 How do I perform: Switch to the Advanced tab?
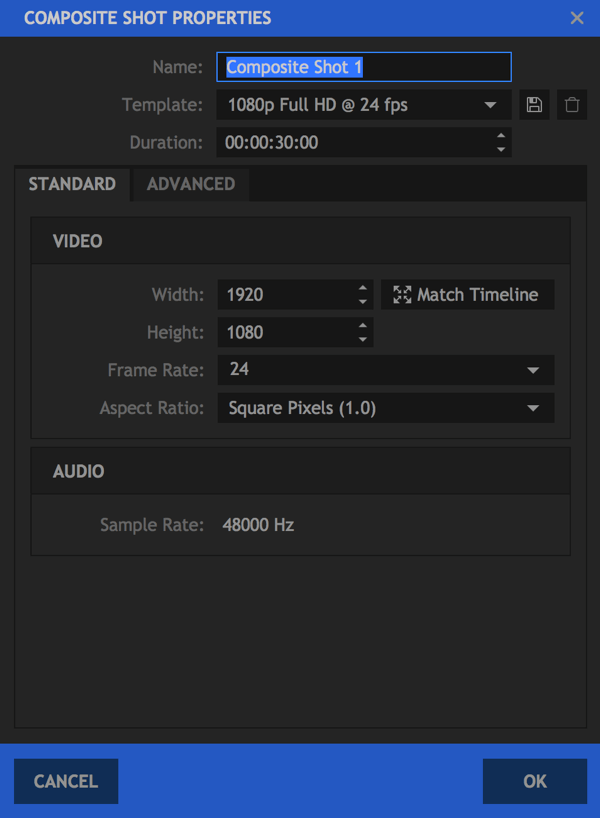(191, 184)
